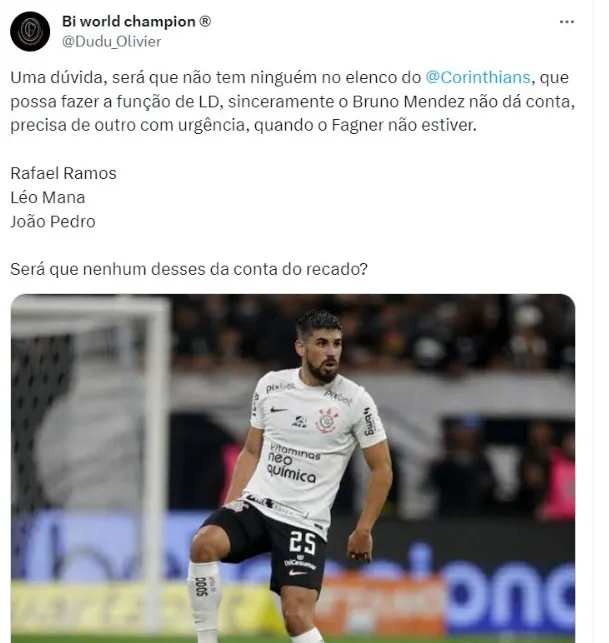Click the registered symbol beside the display name
This screenshot has width=609, height=643.
point(205,21)
